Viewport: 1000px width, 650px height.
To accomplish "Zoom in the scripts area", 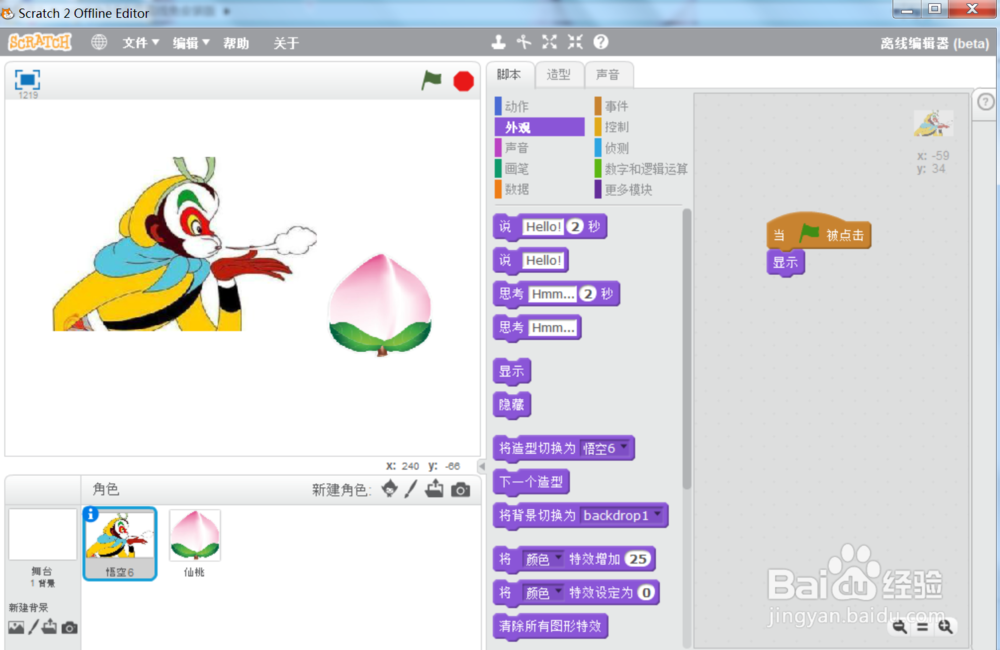I will tap(945, 627).
